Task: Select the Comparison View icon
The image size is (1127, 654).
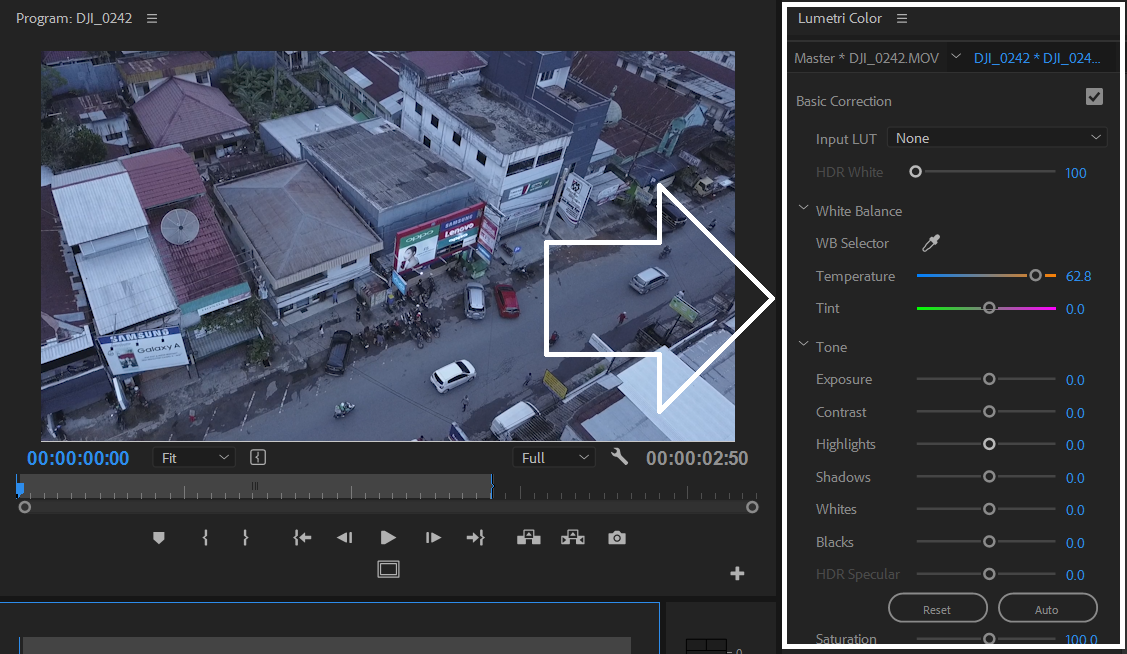Action: [389, 568]
